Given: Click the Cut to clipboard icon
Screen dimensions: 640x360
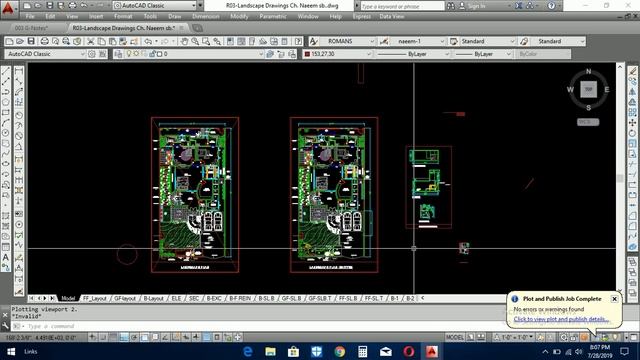Looking at the screenshot, I should (91, 41).
